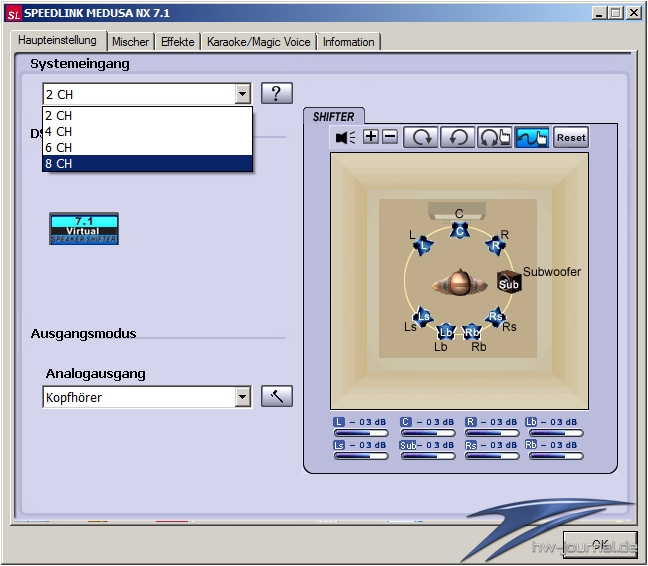648x566 pixels.
Task: Confirm with the OK button
Action: (600, 545)
